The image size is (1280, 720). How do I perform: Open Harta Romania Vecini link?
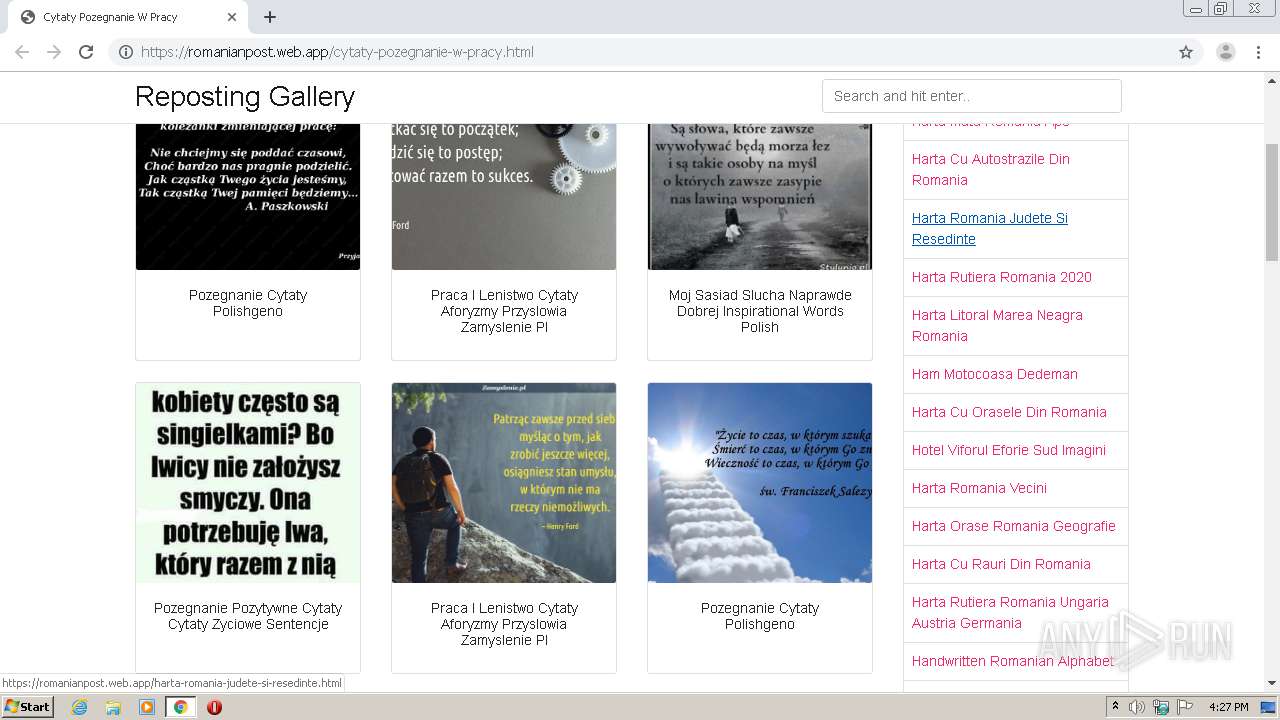point(979,488)
